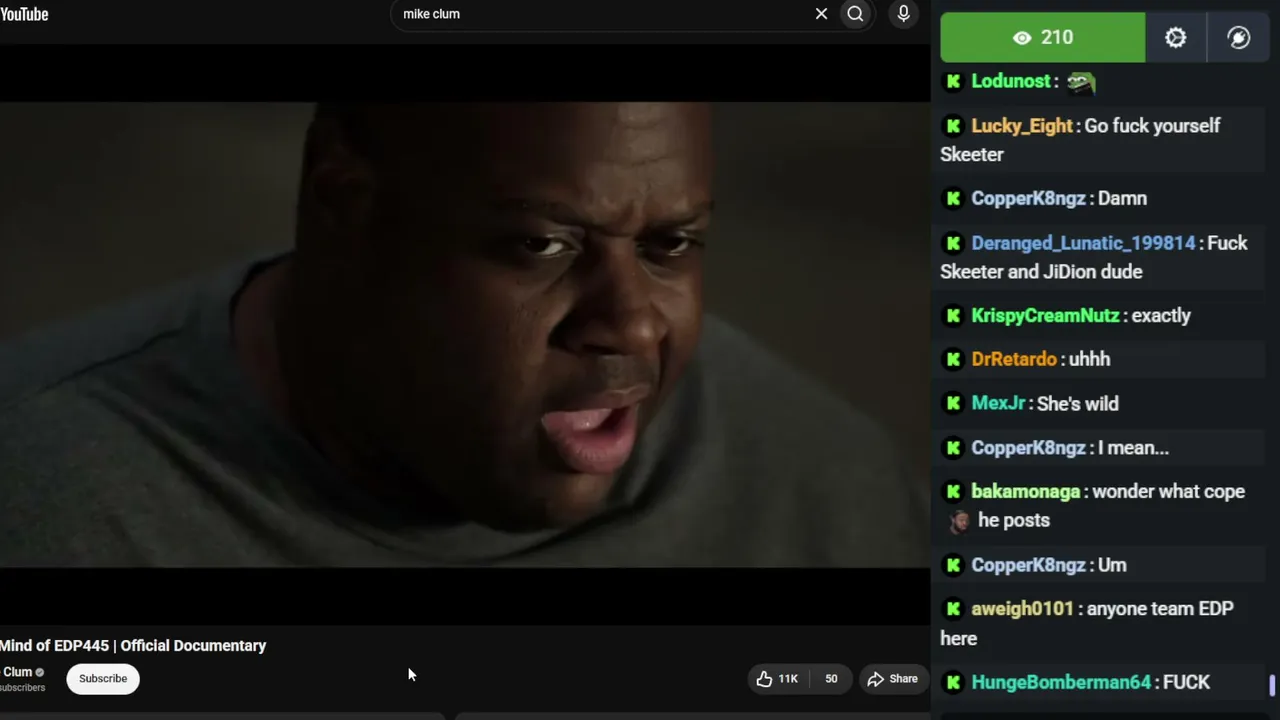Open CopperK8ngz username on 'Um' message
Screen dimensions: 1280x720
pyautogui.click(x=1028, y=565)
